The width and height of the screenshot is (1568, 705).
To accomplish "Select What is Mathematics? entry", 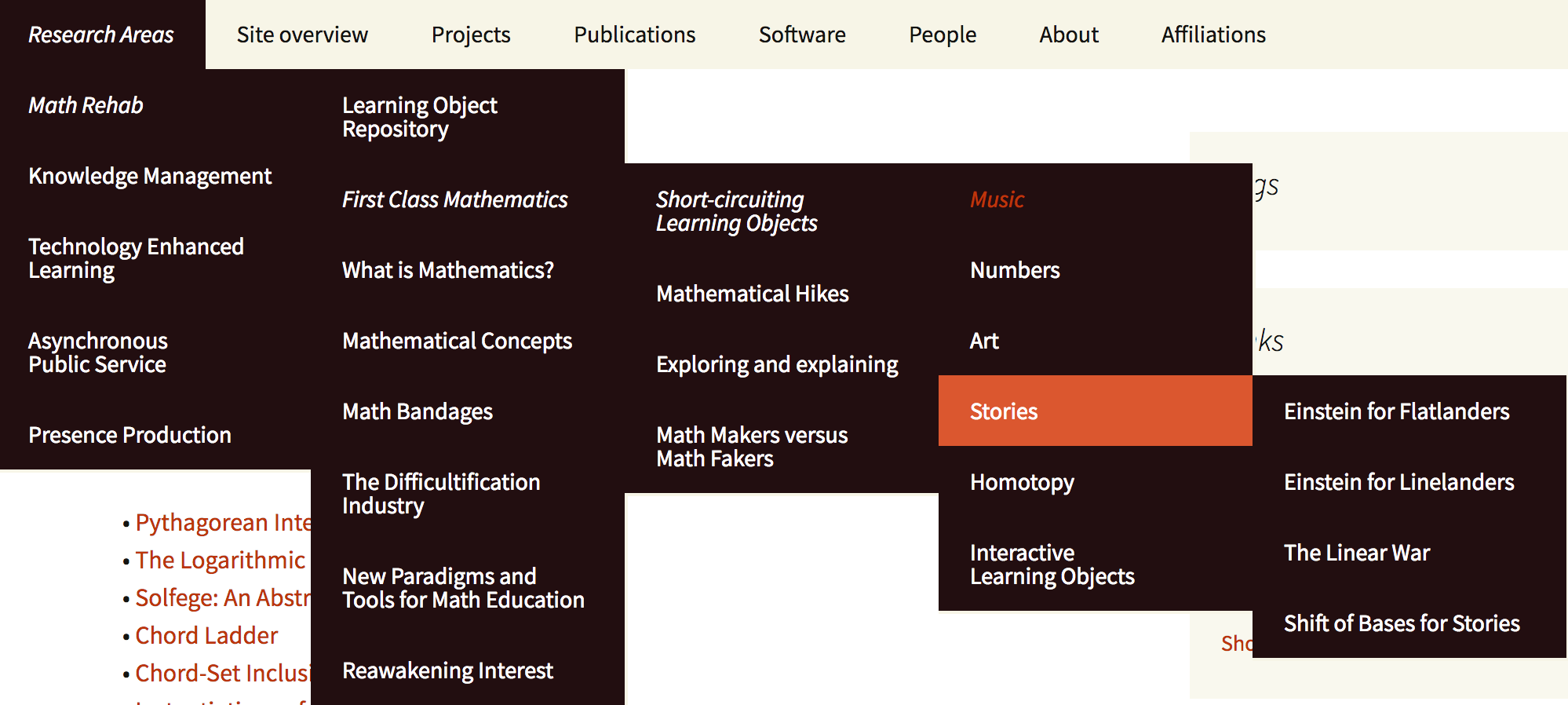I will pyautogui.click(x=448, y=270).
